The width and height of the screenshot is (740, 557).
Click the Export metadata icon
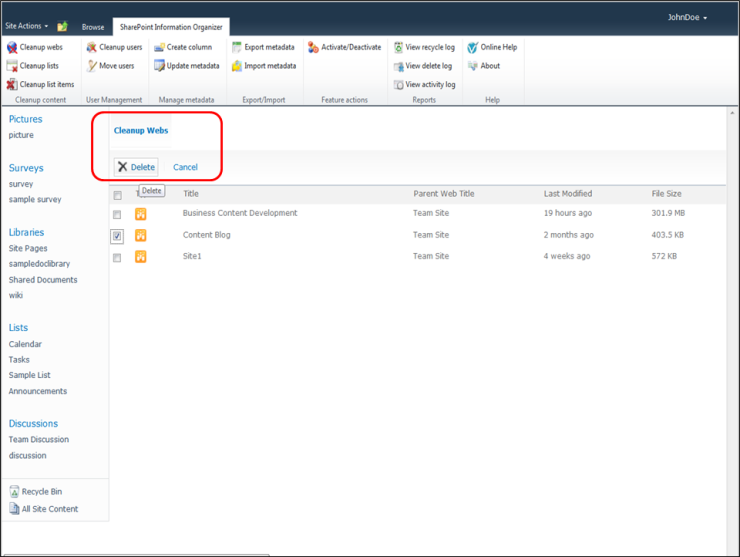[x=237, y=47]
